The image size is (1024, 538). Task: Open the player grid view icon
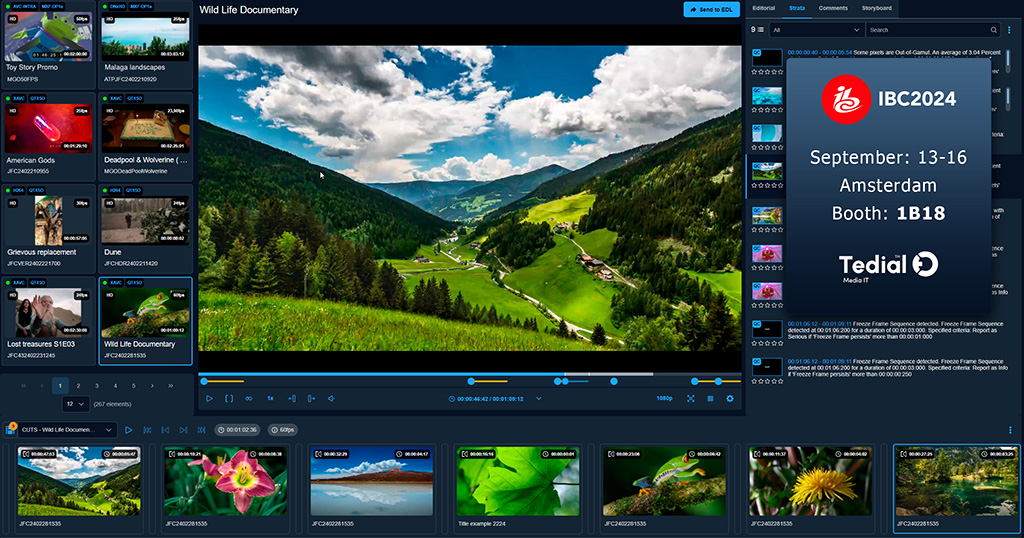point(711,398)
